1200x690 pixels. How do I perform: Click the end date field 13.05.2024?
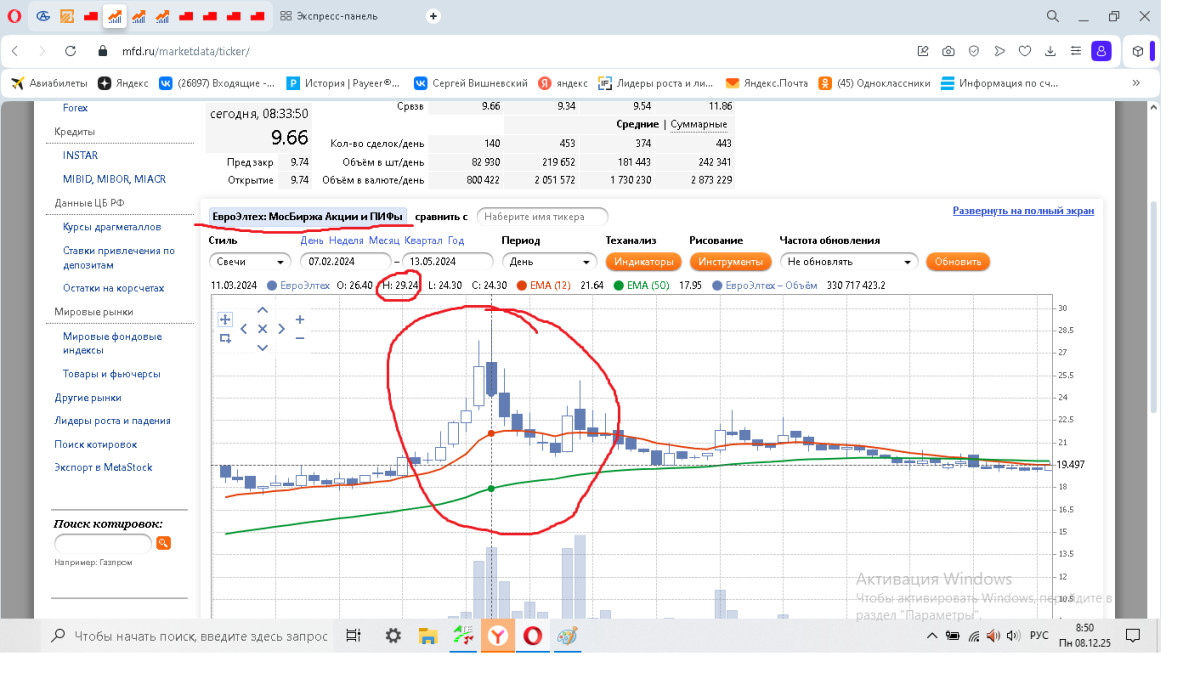coord(447,262)
